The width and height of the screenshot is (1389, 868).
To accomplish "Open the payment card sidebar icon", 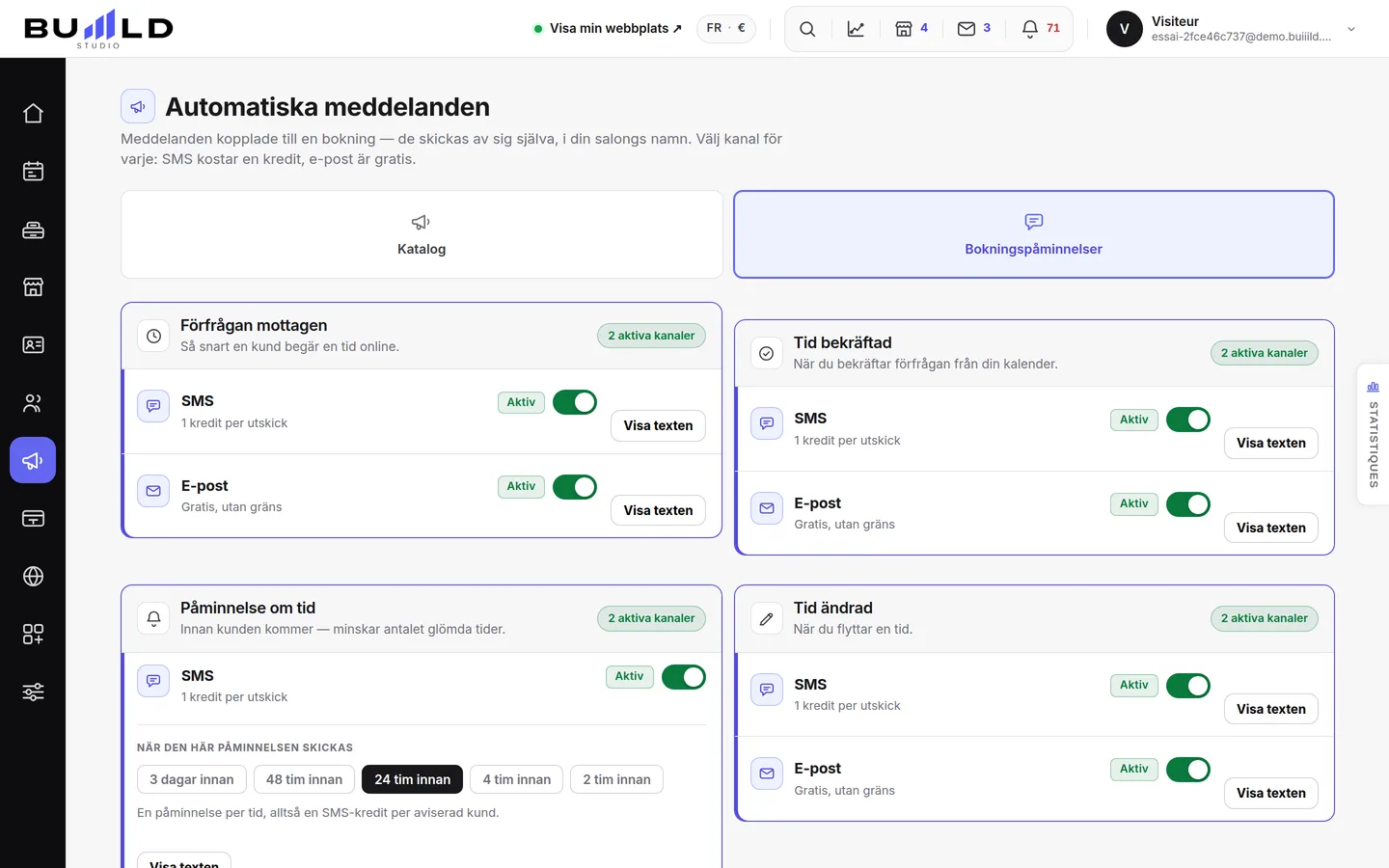I will click(x=33, y=518).
